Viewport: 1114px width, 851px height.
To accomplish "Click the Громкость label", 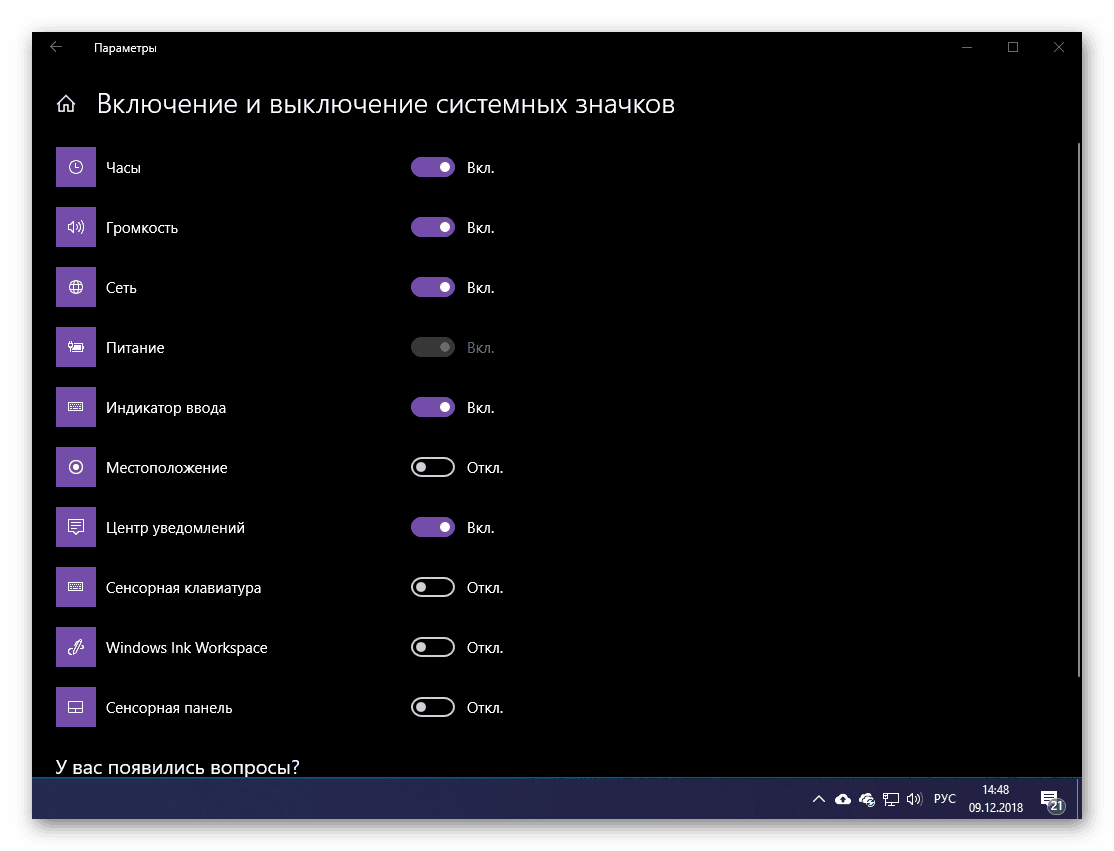I will [x=142, y=228].
